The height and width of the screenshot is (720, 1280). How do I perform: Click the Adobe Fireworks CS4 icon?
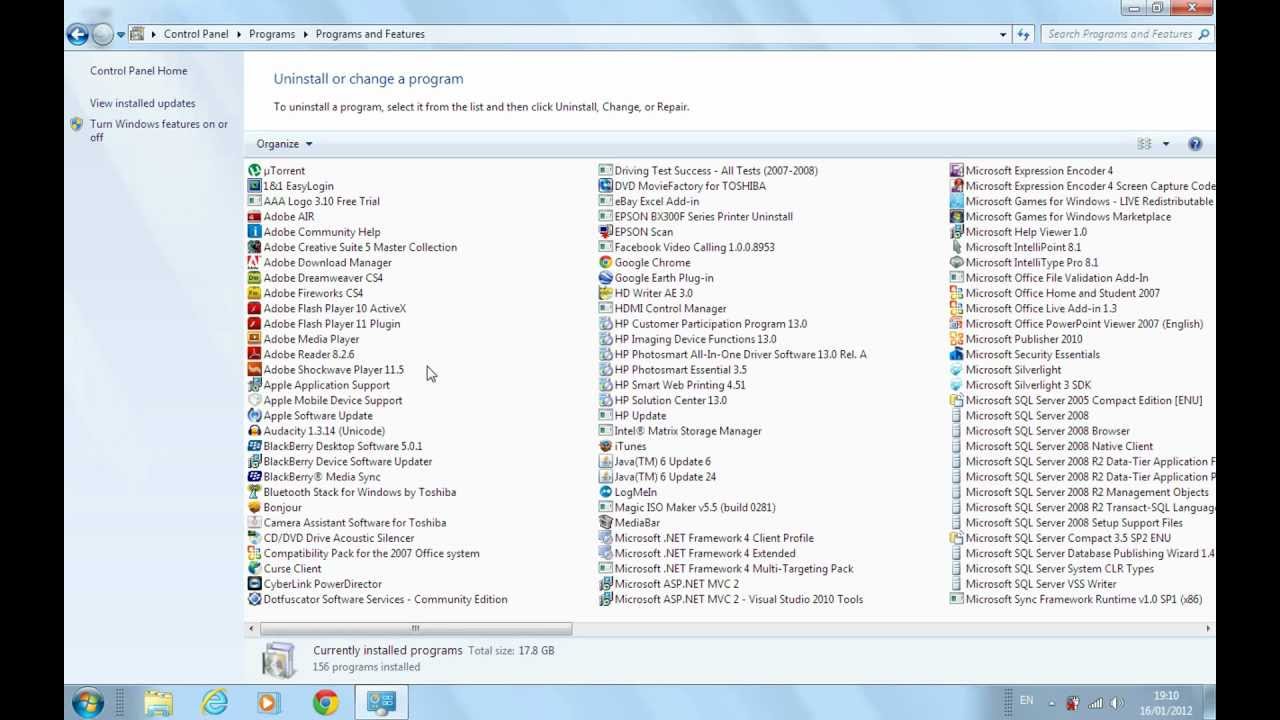click(255, 293)
